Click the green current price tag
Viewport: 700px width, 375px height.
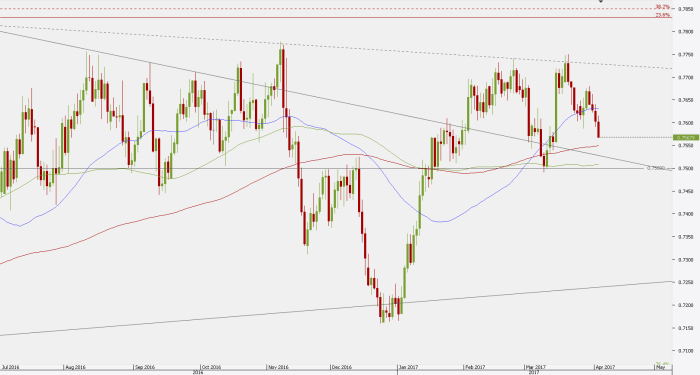[x=686, y=138]
